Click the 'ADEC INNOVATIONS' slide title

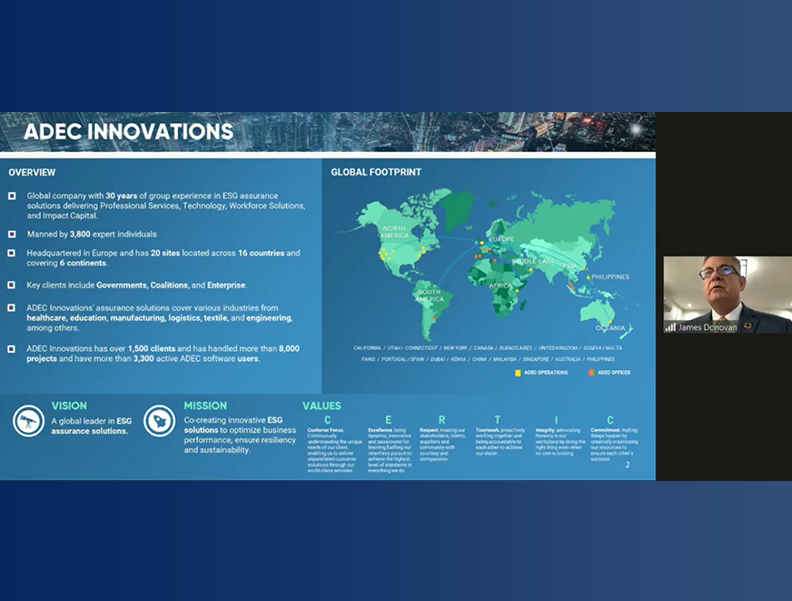[x=128, y=132]
